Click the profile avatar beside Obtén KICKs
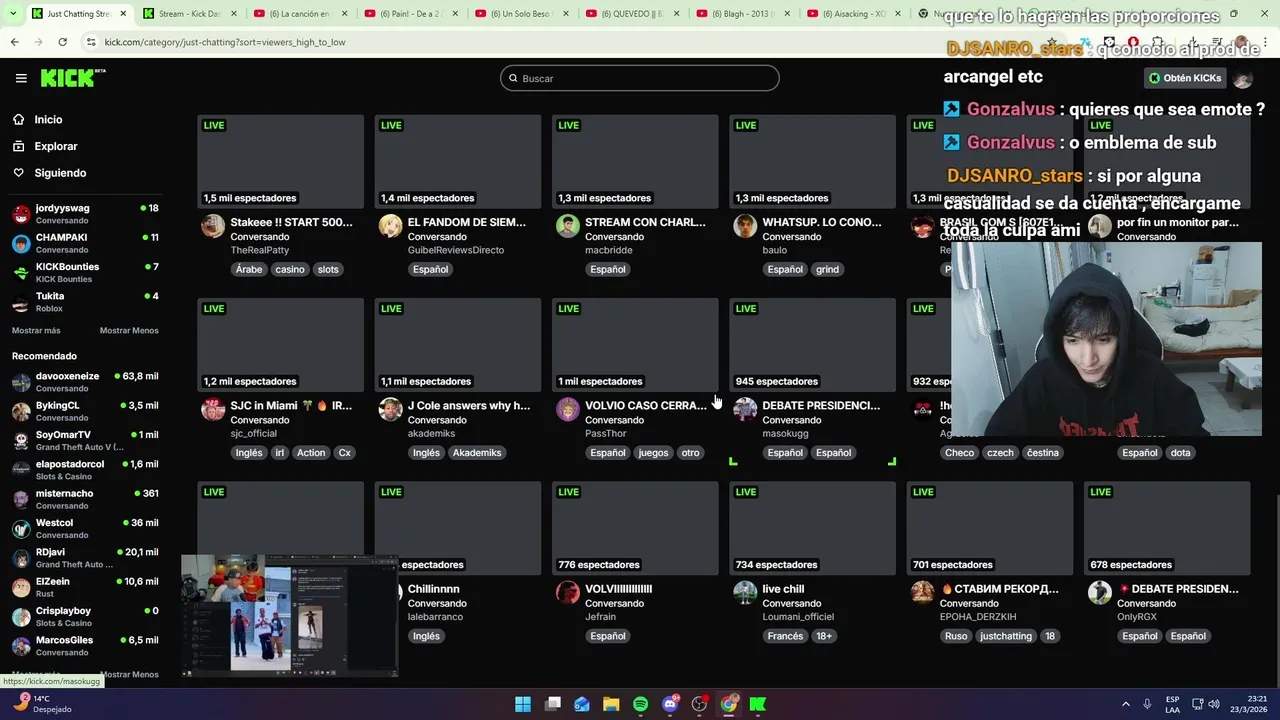This screenshot has width=1280, height=720. pos(1243,78)
